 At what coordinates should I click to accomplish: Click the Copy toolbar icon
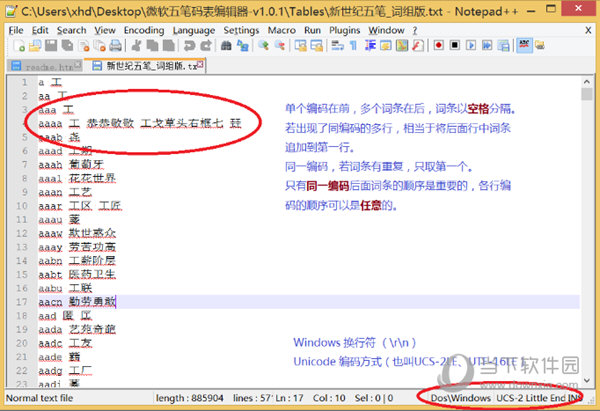click(152, 46)
